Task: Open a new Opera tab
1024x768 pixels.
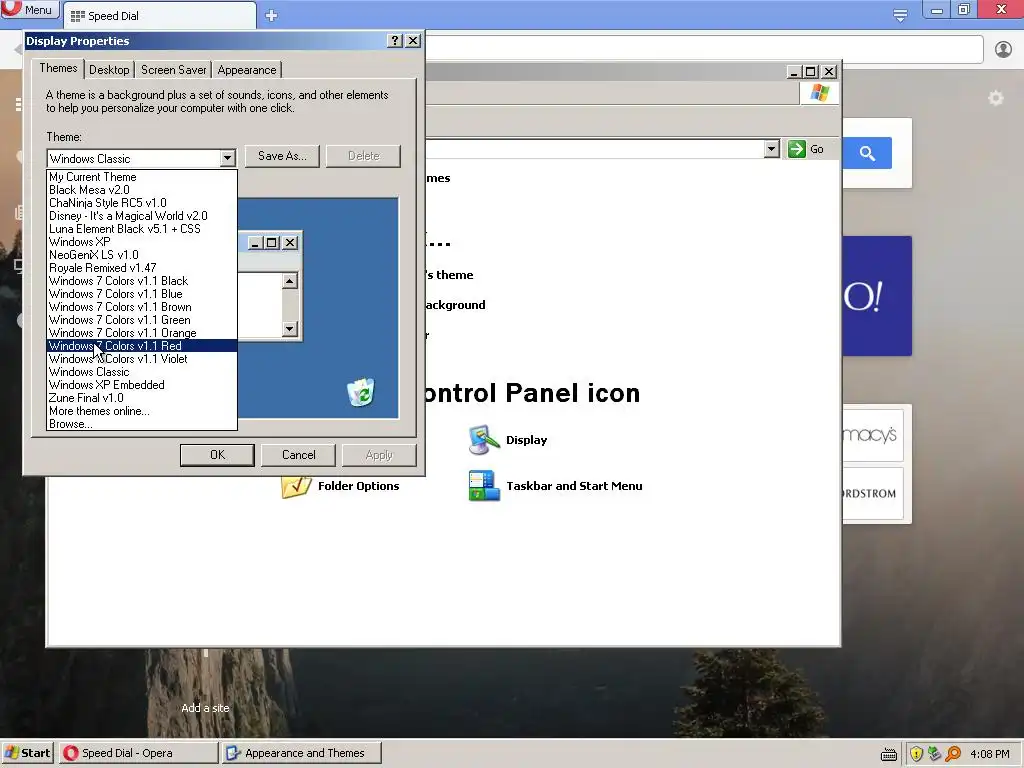Action: 272,16
